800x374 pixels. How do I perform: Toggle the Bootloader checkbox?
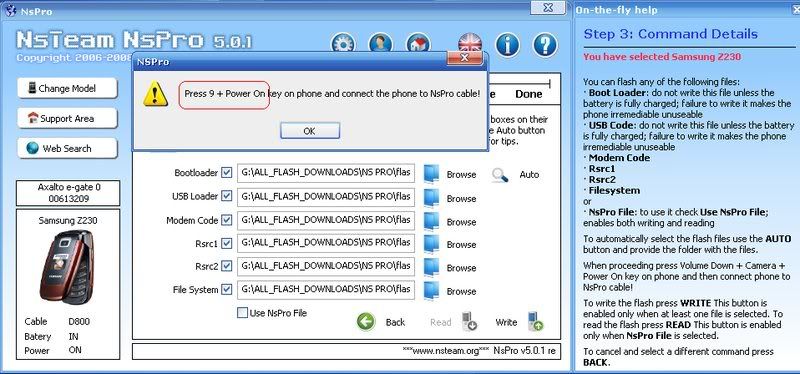tap(227, 173)
